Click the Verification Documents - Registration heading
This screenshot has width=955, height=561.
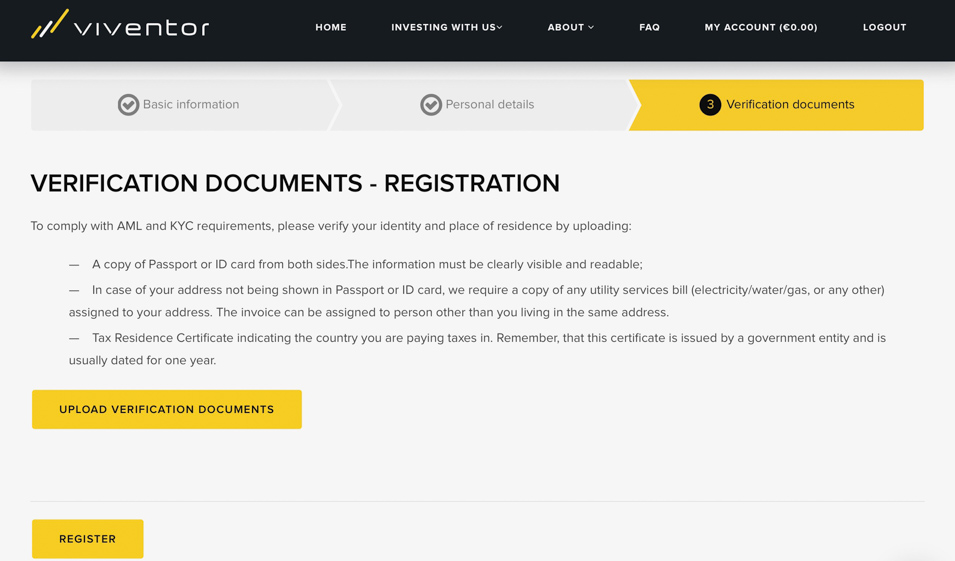(x=295, y=184)
